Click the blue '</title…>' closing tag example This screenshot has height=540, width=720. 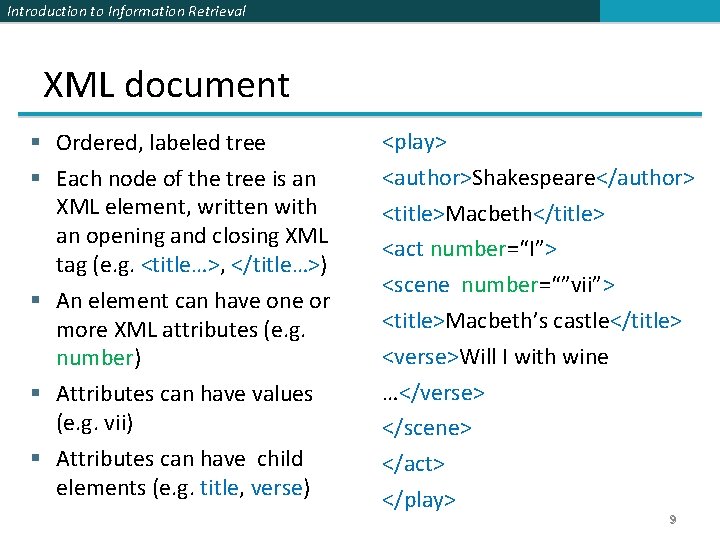pos(276,265)
